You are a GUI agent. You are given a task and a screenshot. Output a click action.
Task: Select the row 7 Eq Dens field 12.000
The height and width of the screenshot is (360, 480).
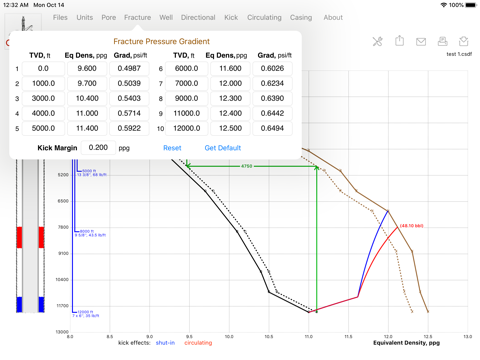[230, 83]
